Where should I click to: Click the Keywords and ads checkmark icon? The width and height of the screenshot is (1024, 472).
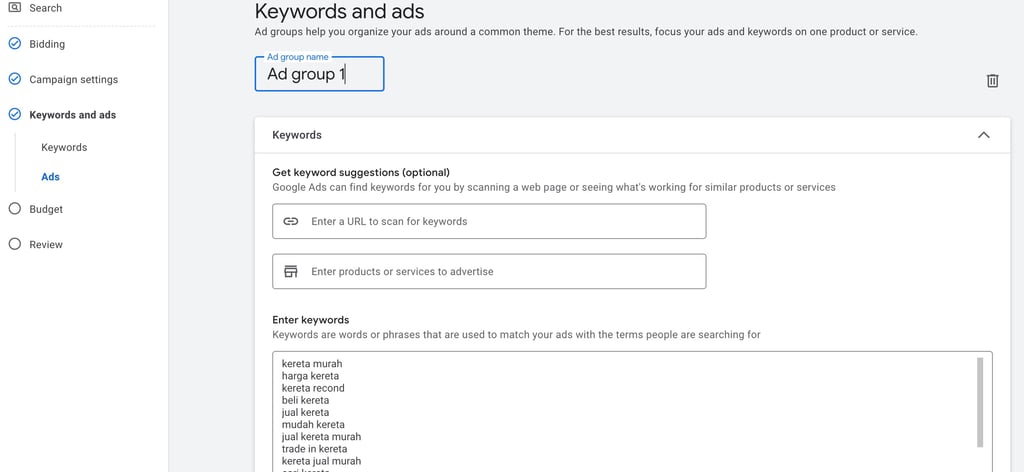point(14,115)
